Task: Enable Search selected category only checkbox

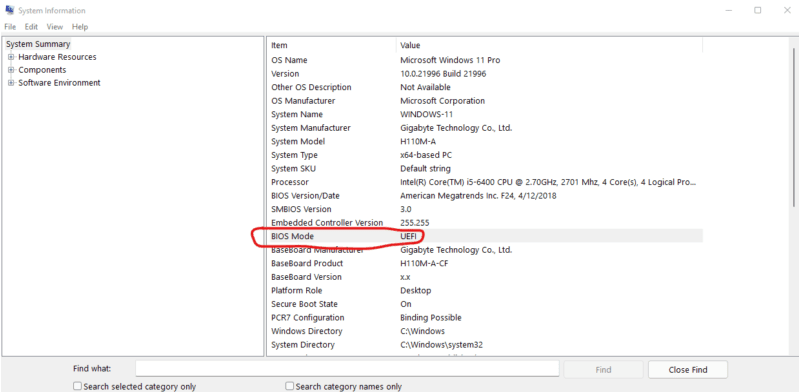Action: [77, 386]
